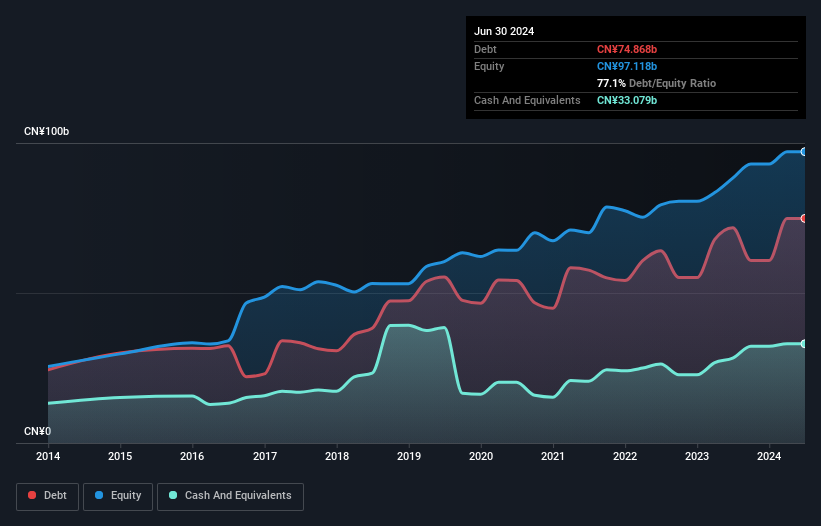This screenshot has width=821, height=526.
Task: Toggle the Equity legend button
Action: coord(118,496)
